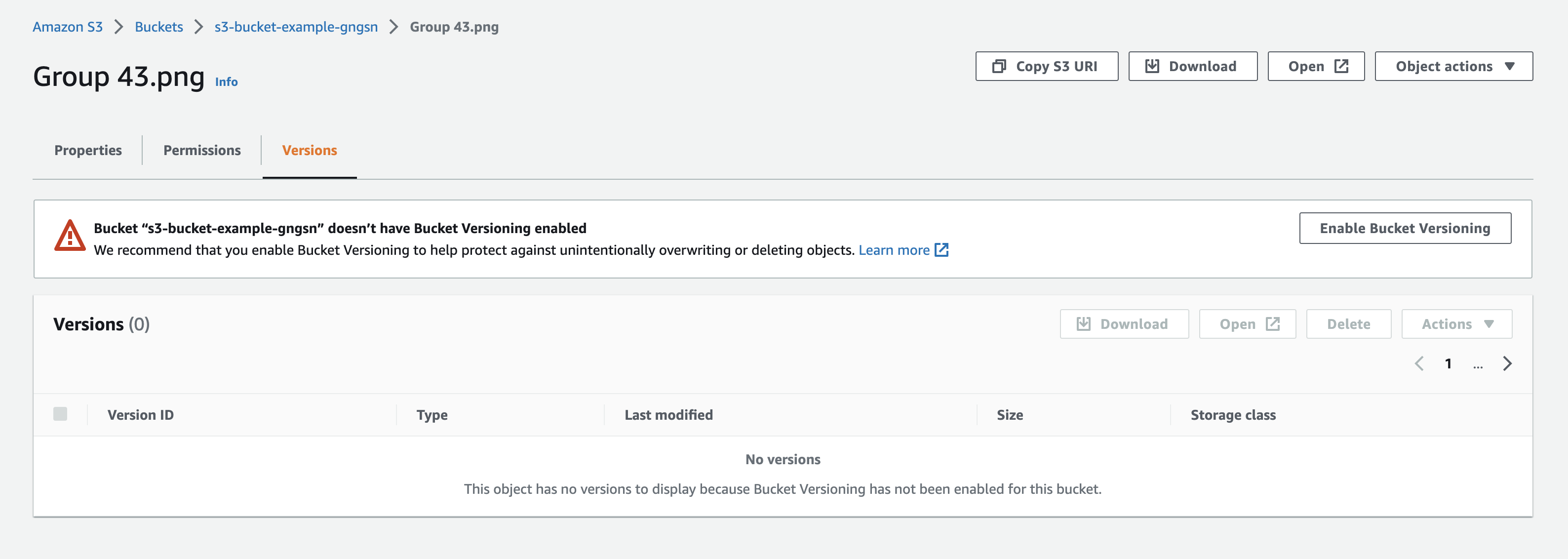Open object in new tab from header
This screenshot has height=559, width=1568.
click(x=1315, y=66)
